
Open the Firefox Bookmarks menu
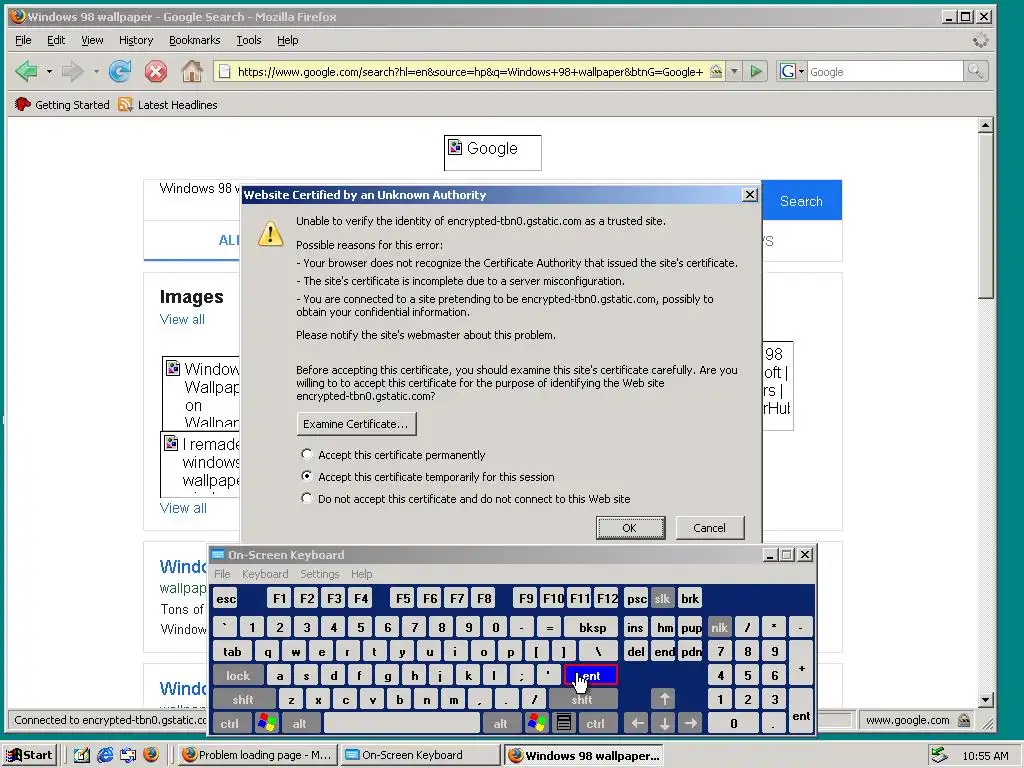tap(194, 40)
